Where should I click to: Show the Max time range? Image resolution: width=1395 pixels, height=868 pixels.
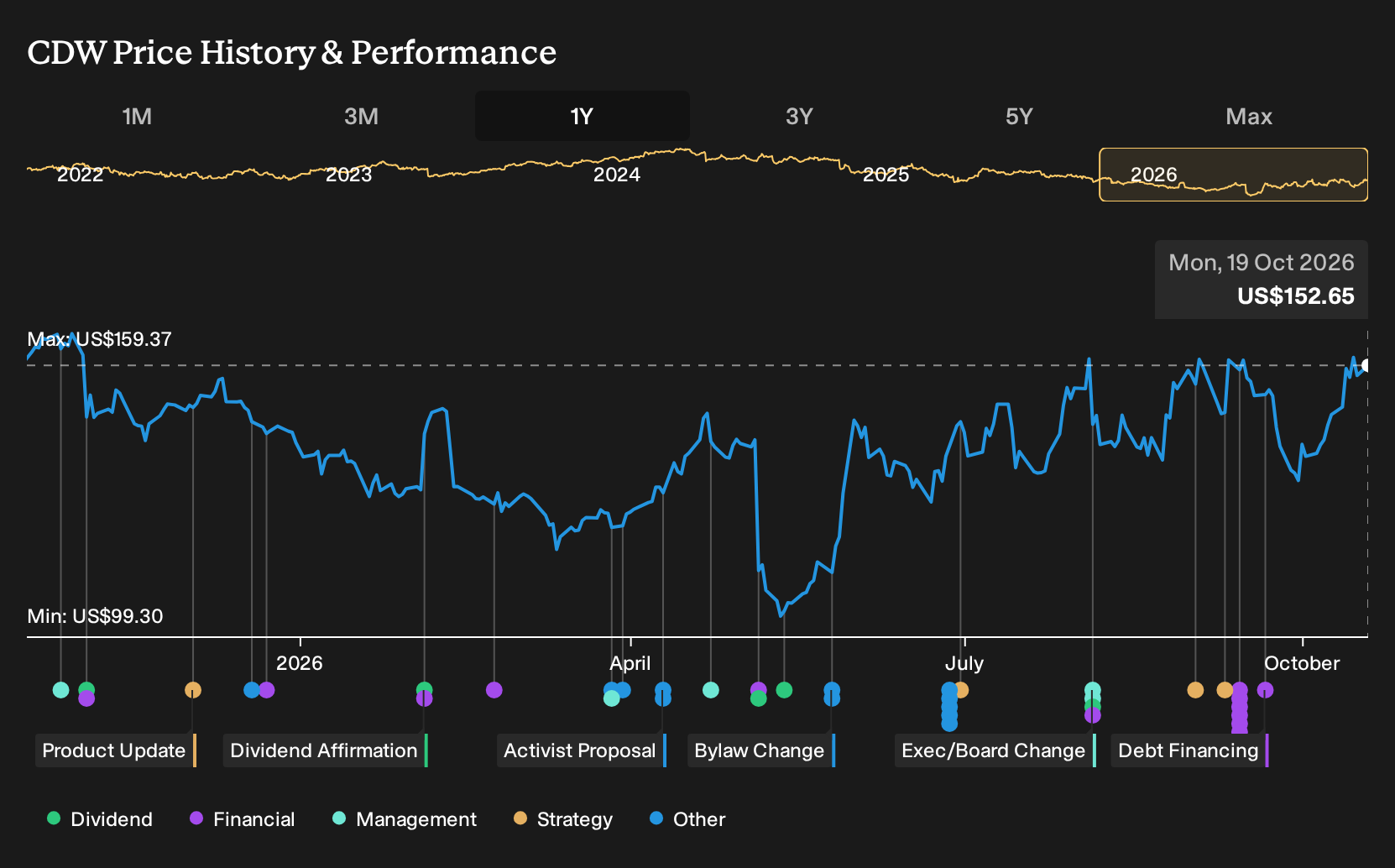coord(1249,116)
